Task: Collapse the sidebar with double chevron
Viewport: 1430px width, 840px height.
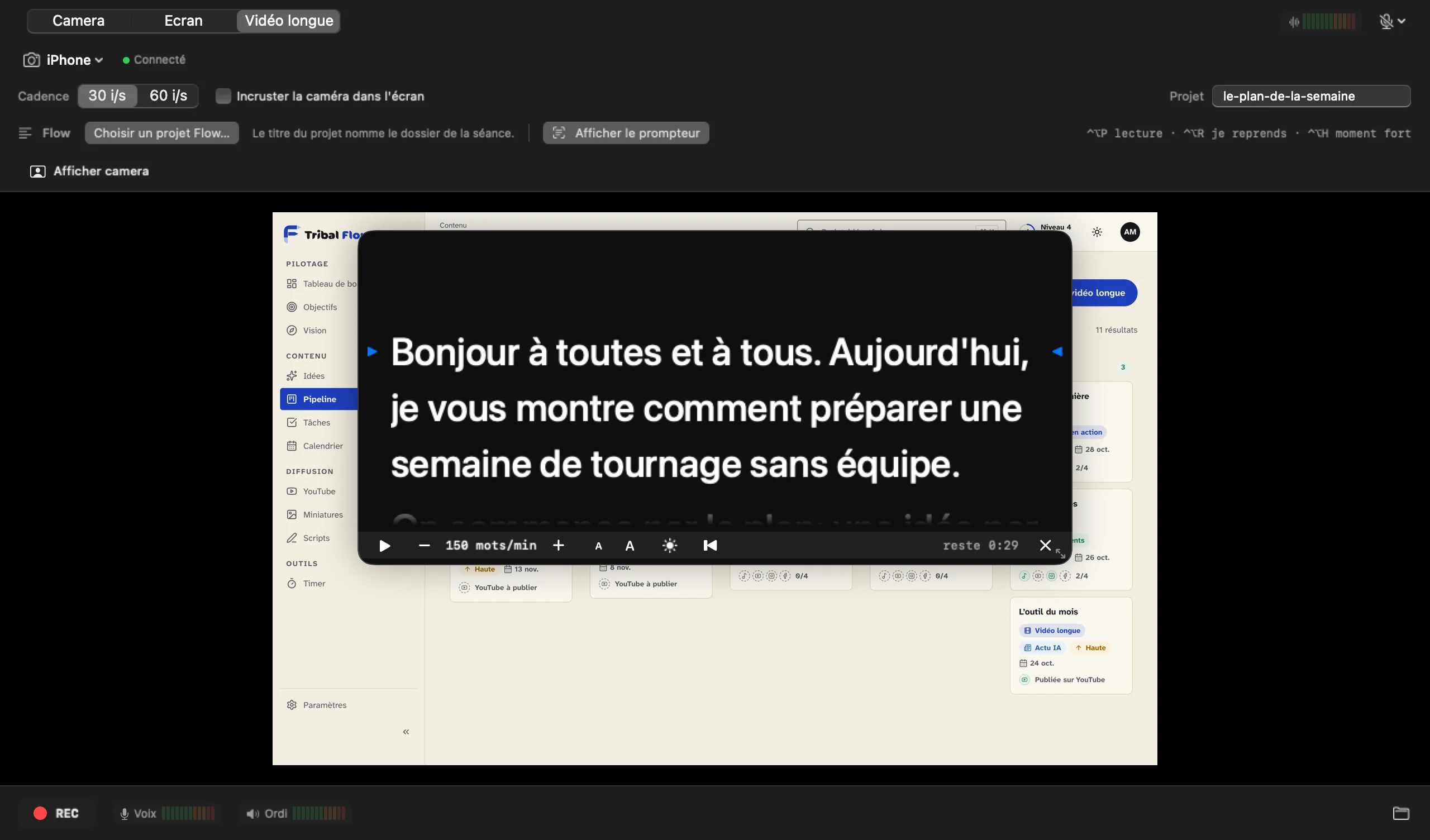Action: tap(406, 732)
